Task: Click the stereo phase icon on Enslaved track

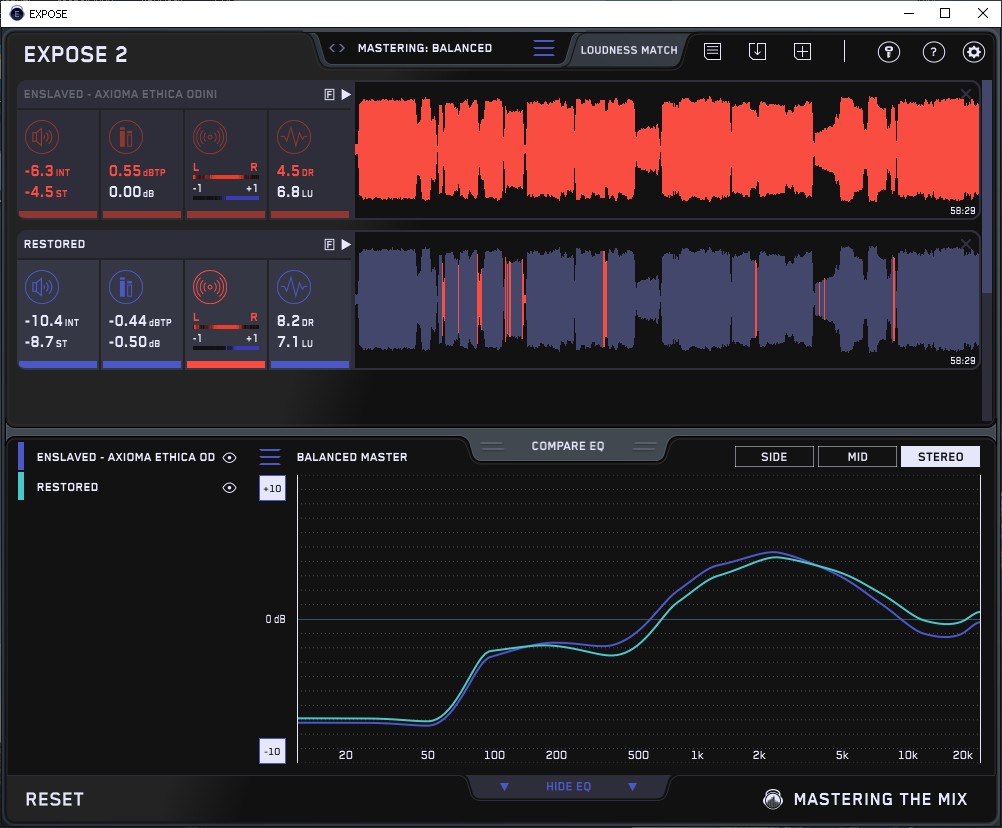Action: pos(210,137)
